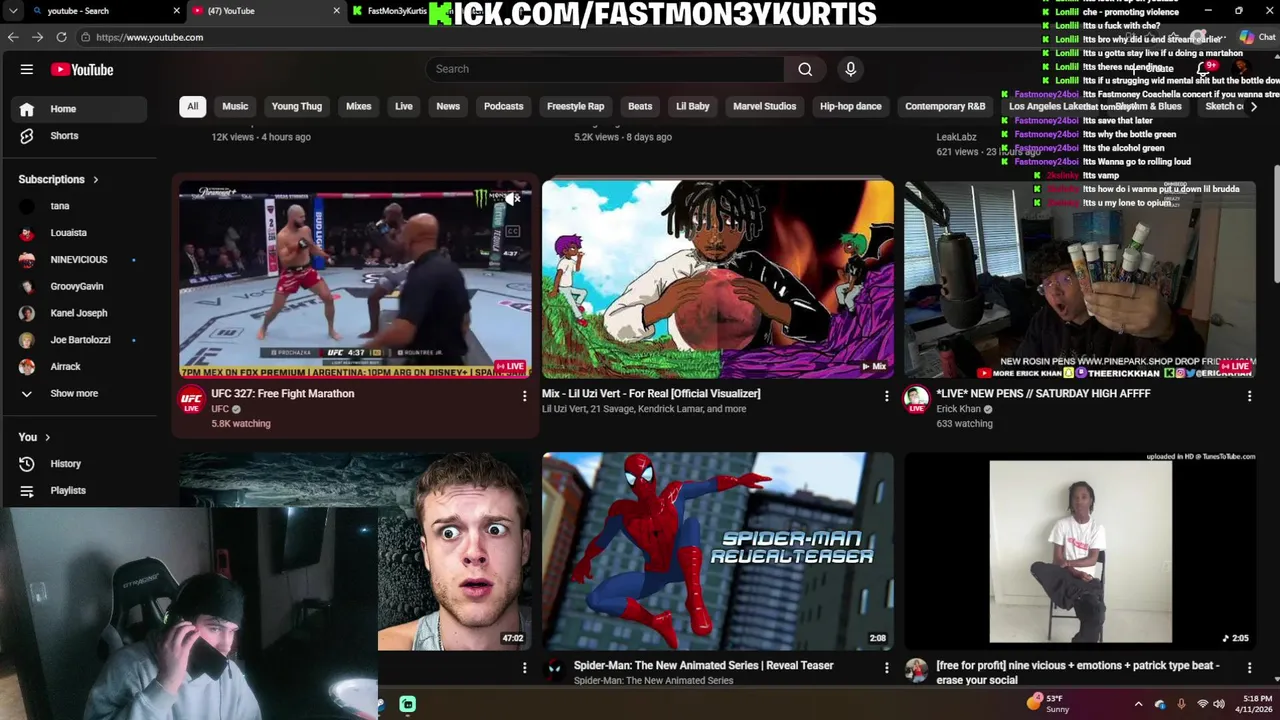
Task: Select the News filter chip
Action: point(448,106)
